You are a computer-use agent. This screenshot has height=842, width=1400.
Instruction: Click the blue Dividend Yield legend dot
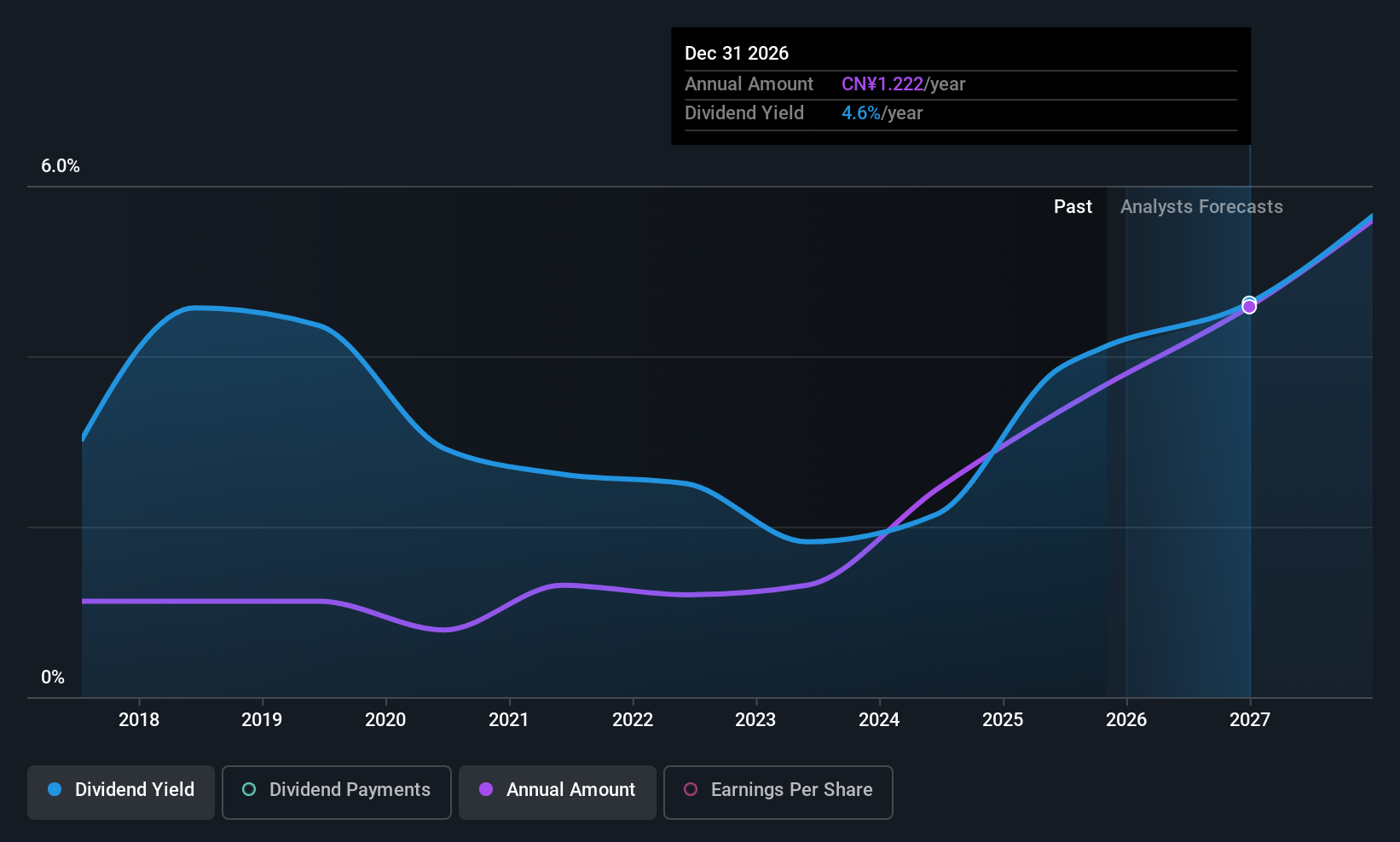coord(54,790)
